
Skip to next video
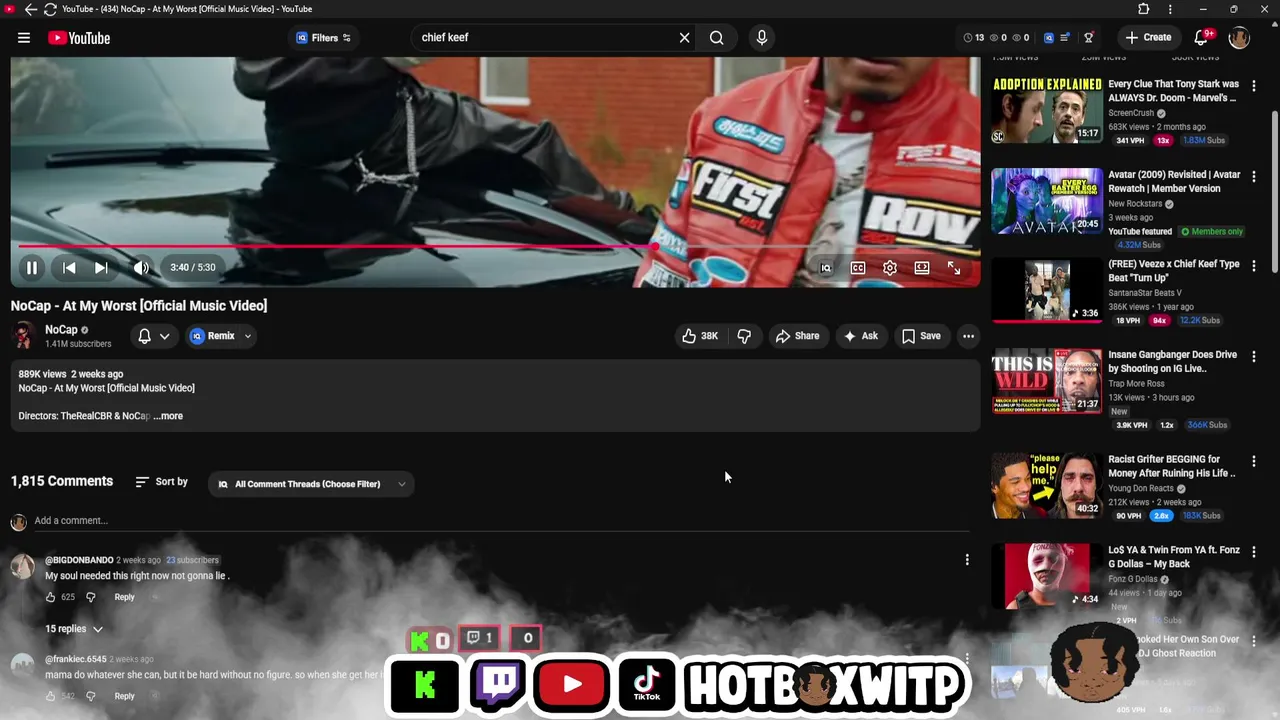click(x=101, y=268)
